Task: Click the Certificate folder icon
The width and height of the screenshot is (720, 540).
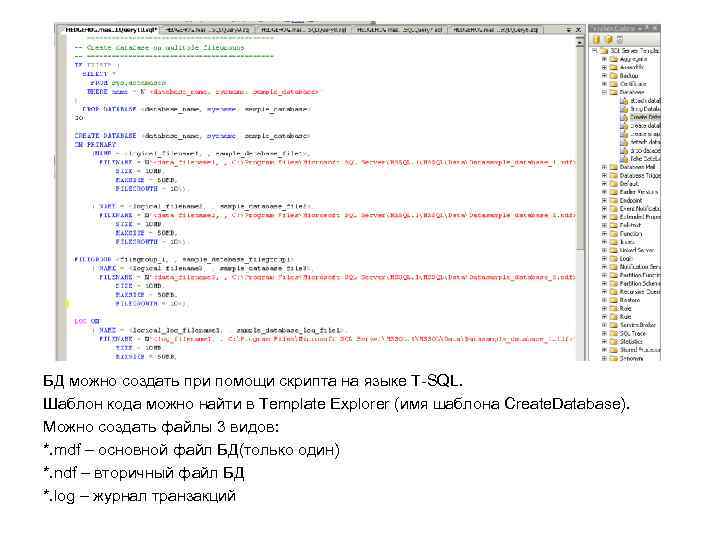Action: coord(613,84)
